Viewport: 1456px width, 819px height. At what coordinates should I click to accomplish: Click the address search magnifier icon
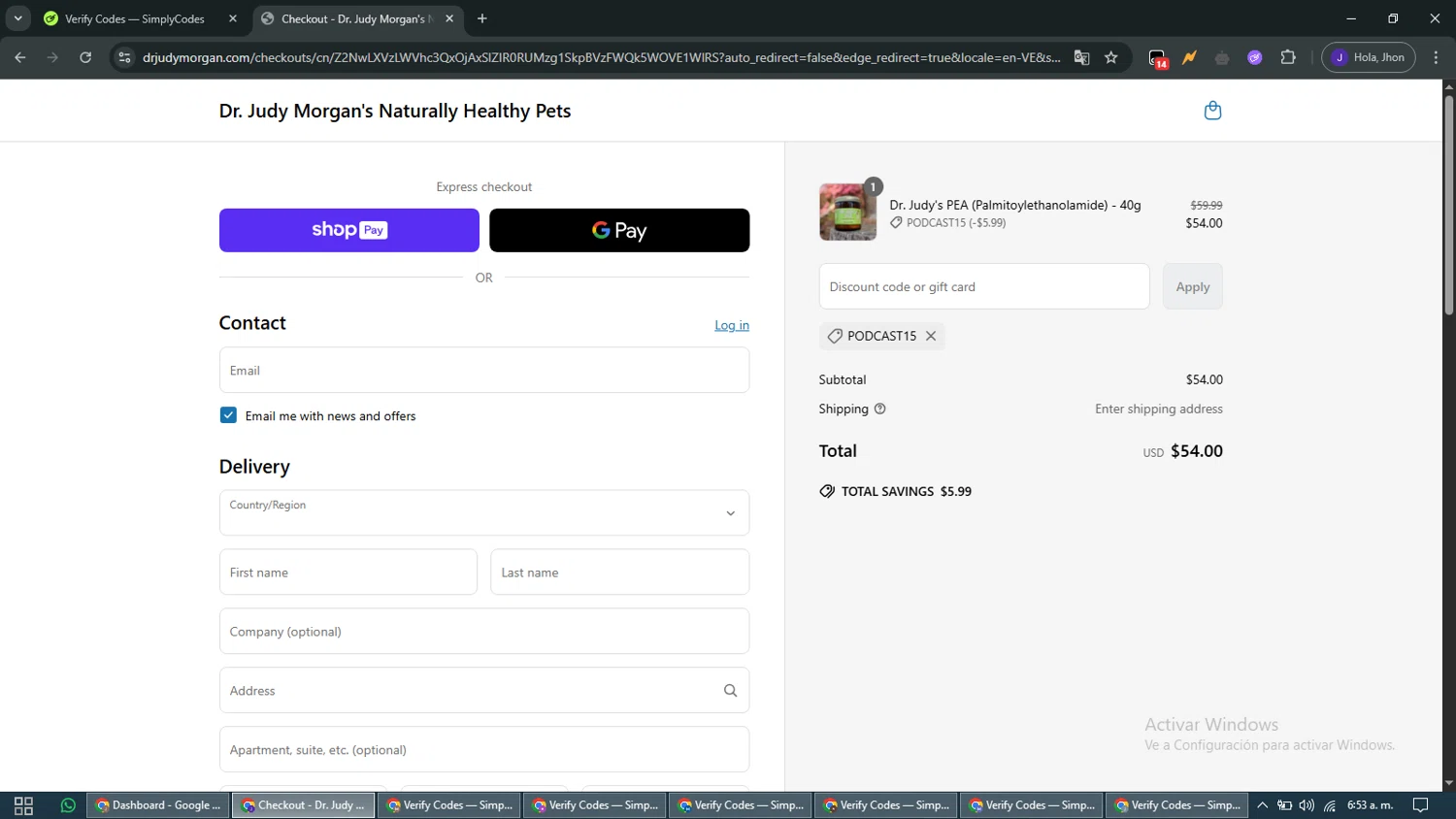(x=730, y=691)
